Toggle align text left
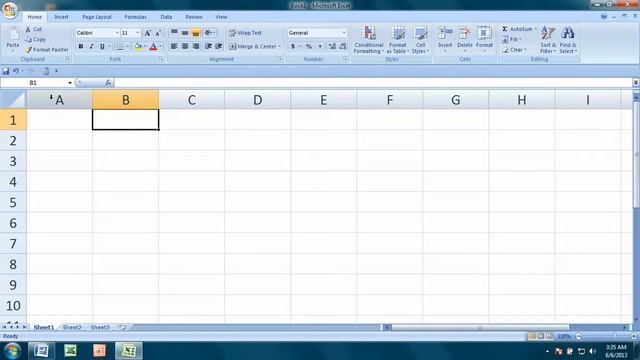This screenshot has height=360, width=640. pos(174,47)
